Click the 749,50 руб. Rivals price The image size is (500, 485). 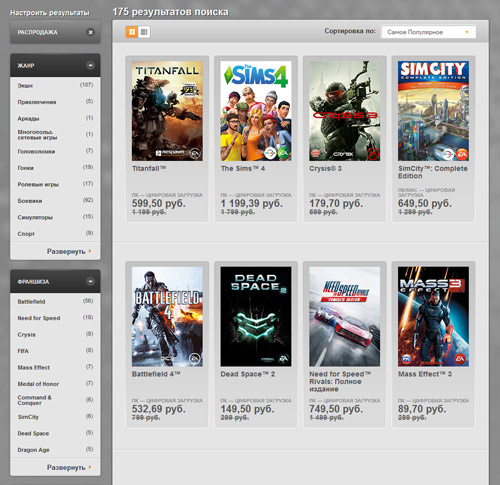point(336,409)
